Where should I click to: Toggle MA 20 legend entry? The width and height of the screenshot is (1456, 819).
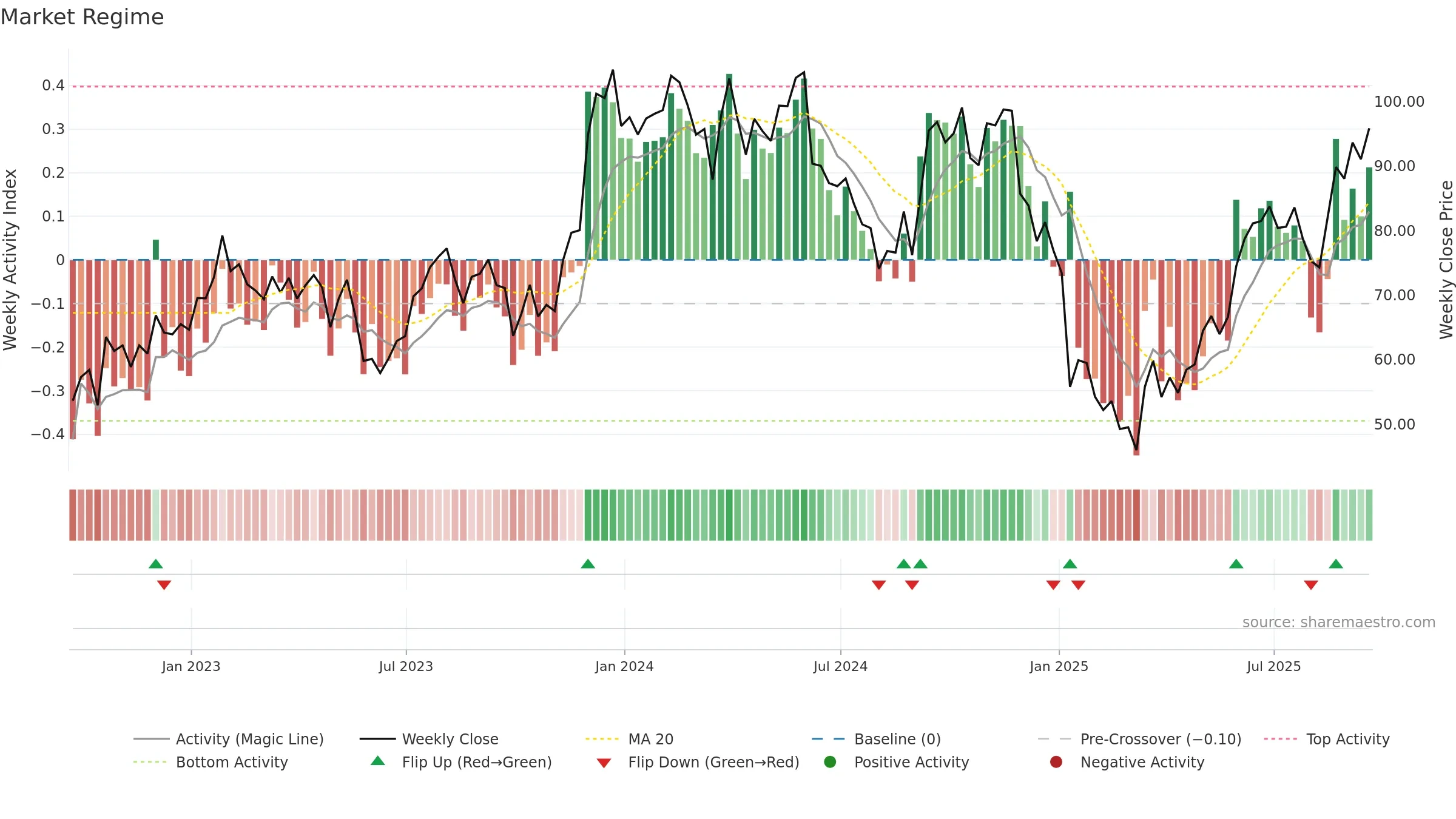coord(629,739)
